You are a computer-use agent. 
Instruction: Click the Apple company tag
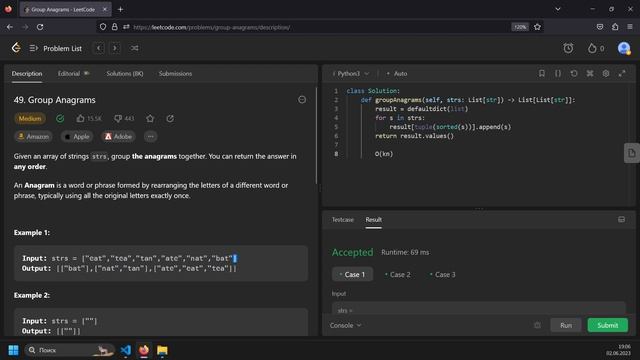tap(77, 136)
